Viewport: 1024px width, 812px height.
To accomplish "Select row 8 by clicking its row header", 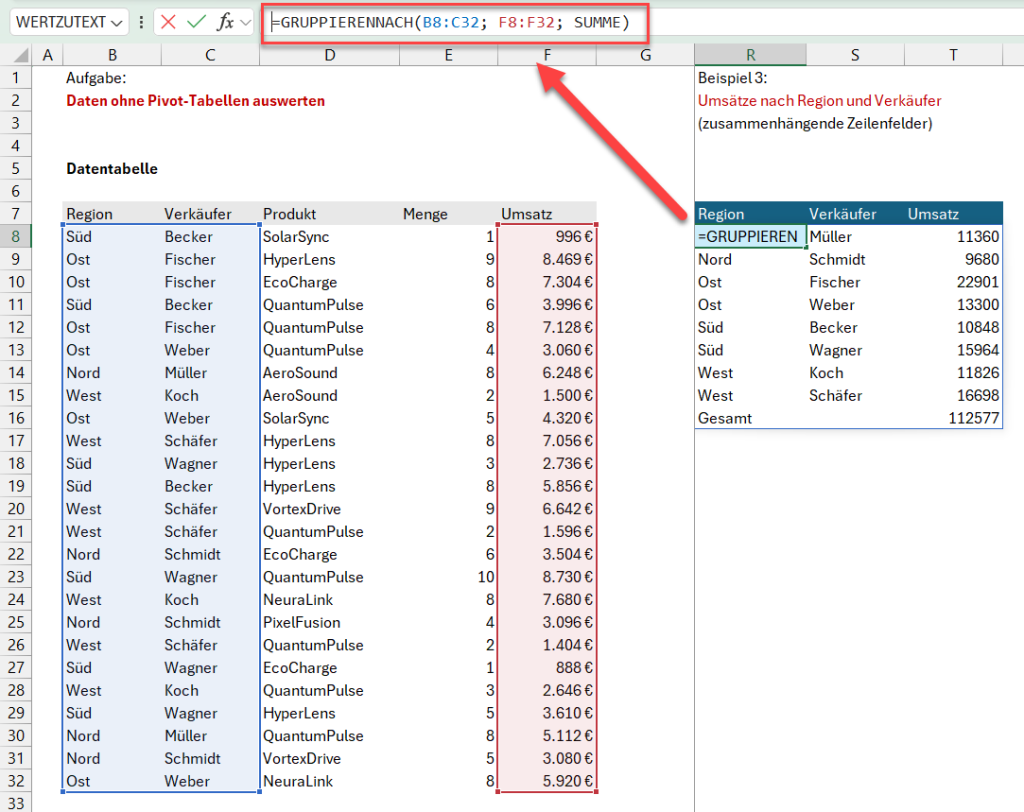I will (x=16, y=236).
